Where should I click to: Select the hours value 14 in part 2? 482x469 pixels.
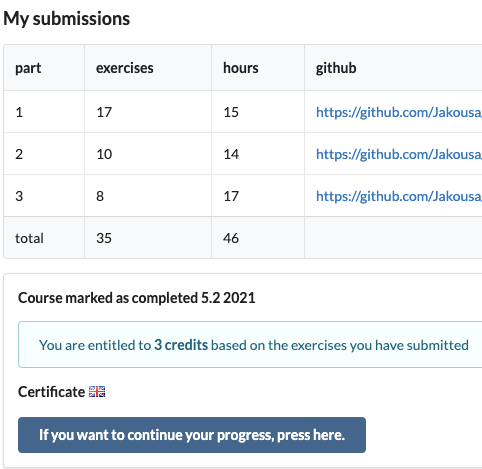231,154
